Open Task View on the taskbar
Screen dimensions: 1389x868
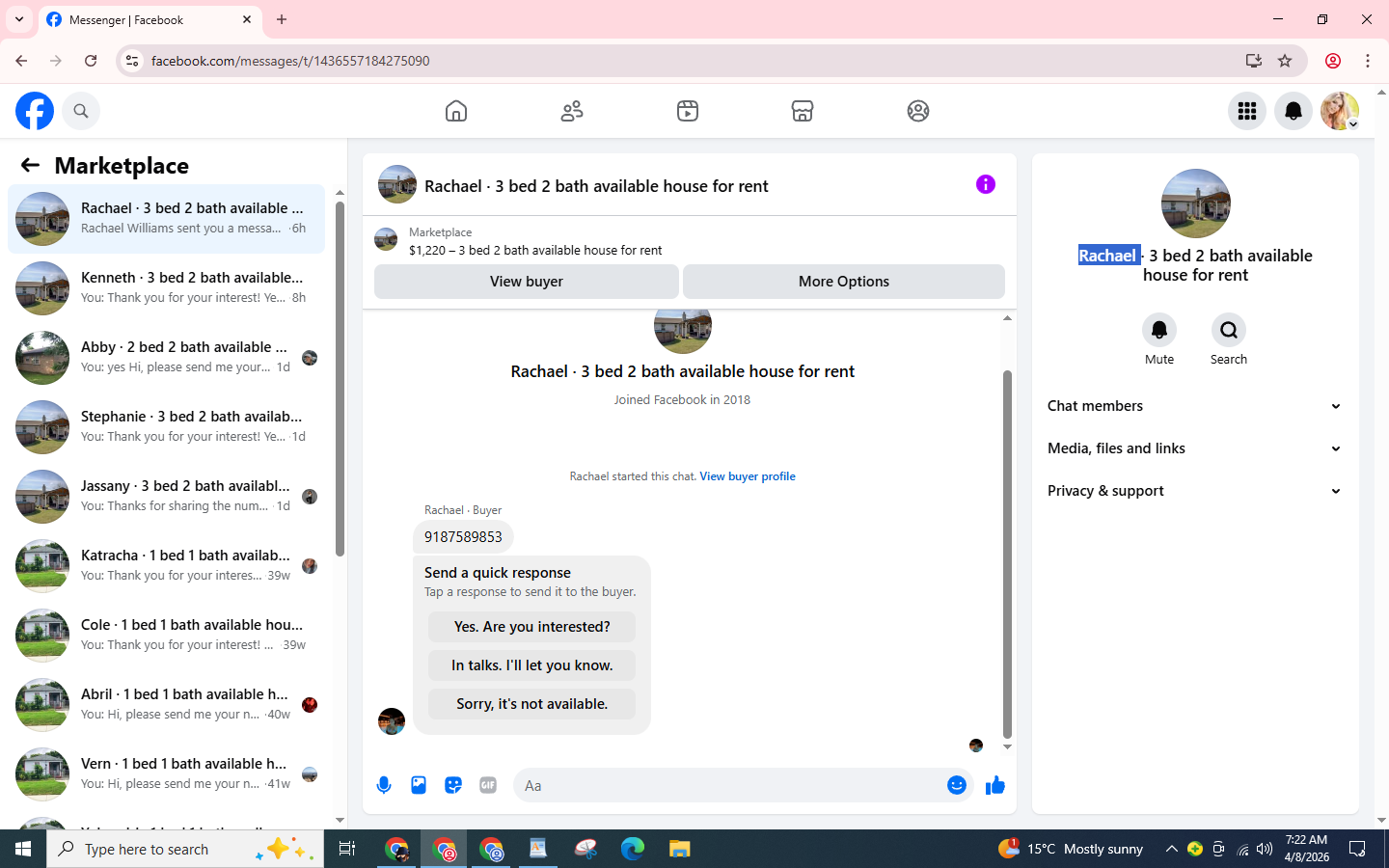[x=347, y=849]
